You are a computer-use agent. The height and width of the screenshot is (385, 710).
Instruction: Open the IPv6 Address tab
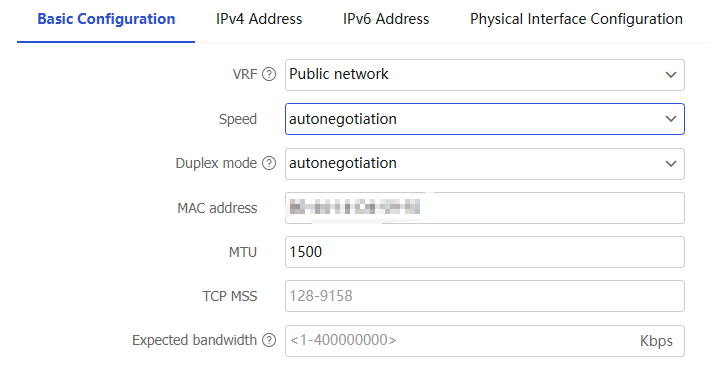point(386,19)
